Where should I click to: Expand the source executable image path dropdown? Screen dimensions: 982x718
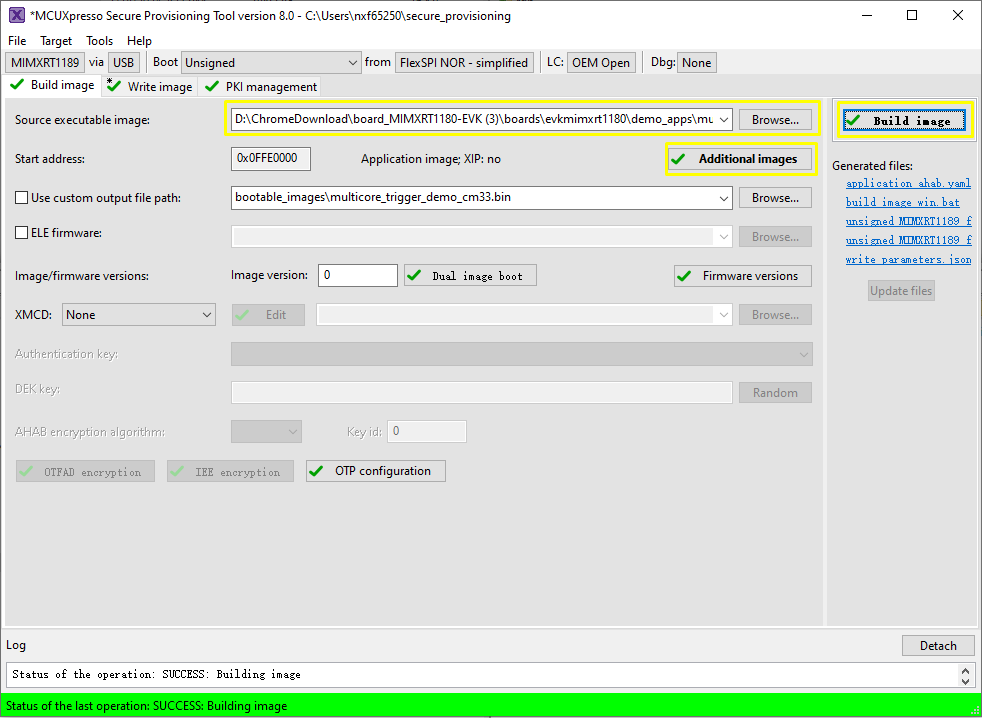(723, 120)
